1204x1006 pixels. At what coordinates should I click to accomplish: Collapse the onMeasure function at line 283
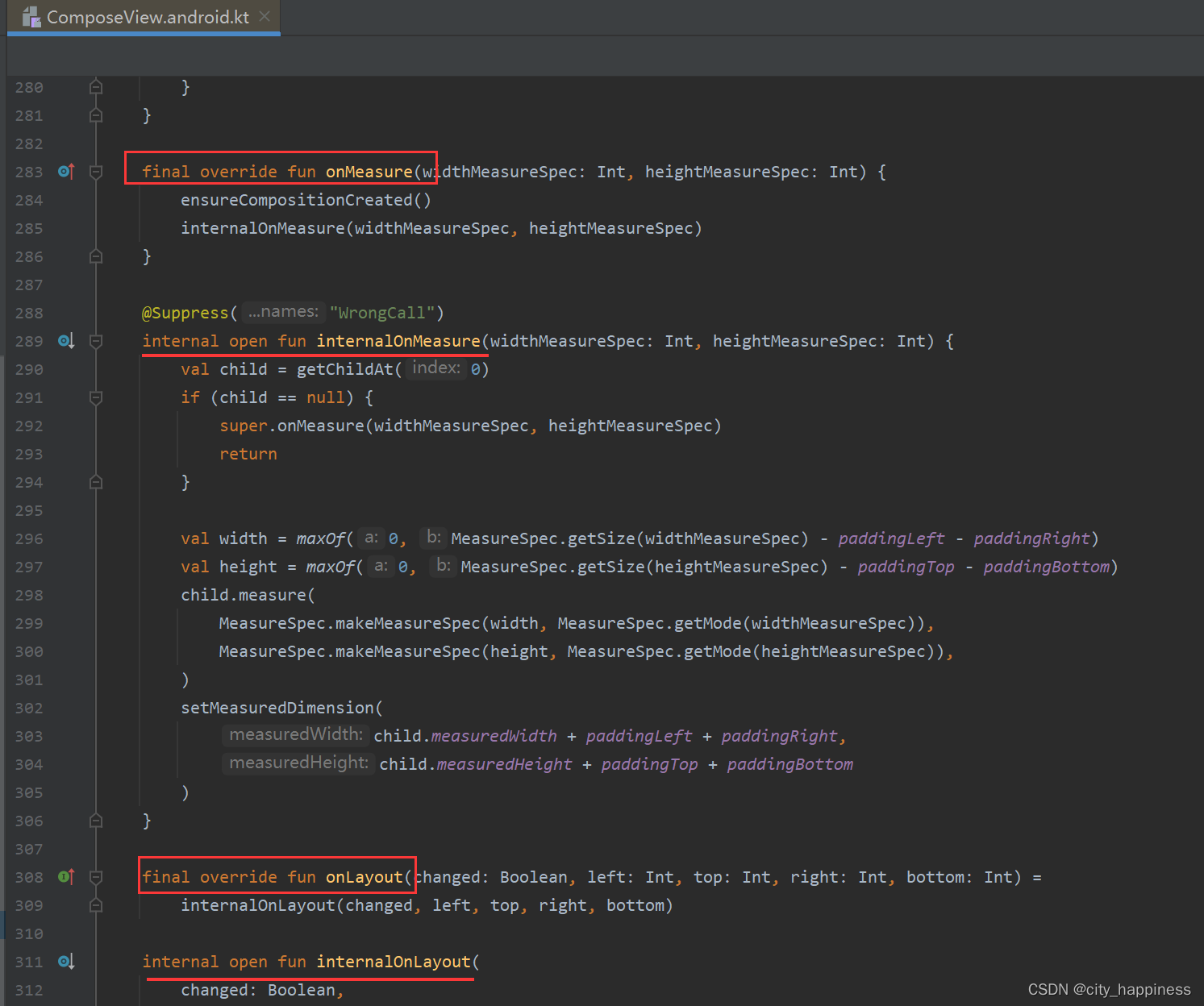coord(96,172)
